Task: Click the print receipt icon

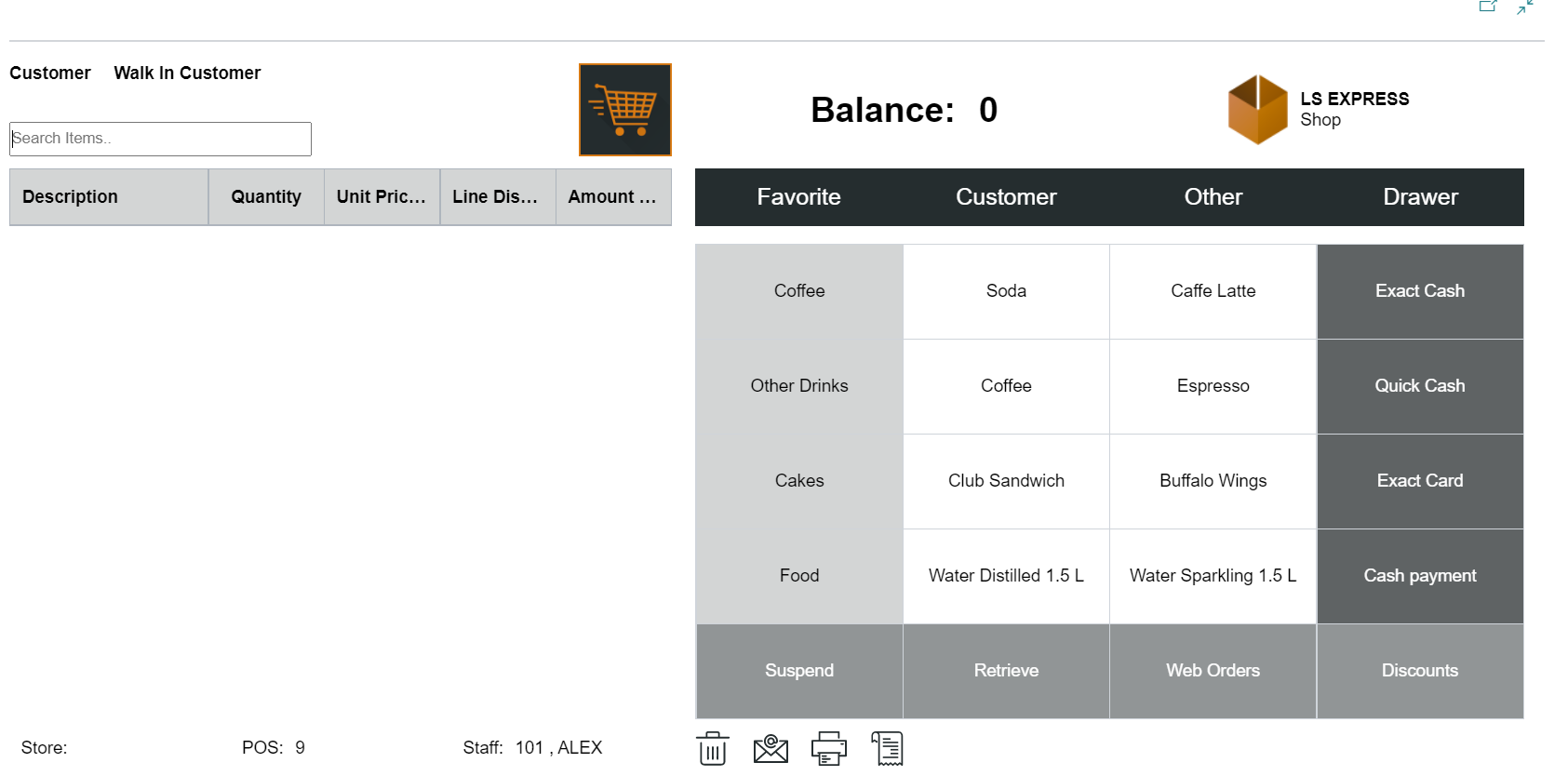Action: click(828, 747)
